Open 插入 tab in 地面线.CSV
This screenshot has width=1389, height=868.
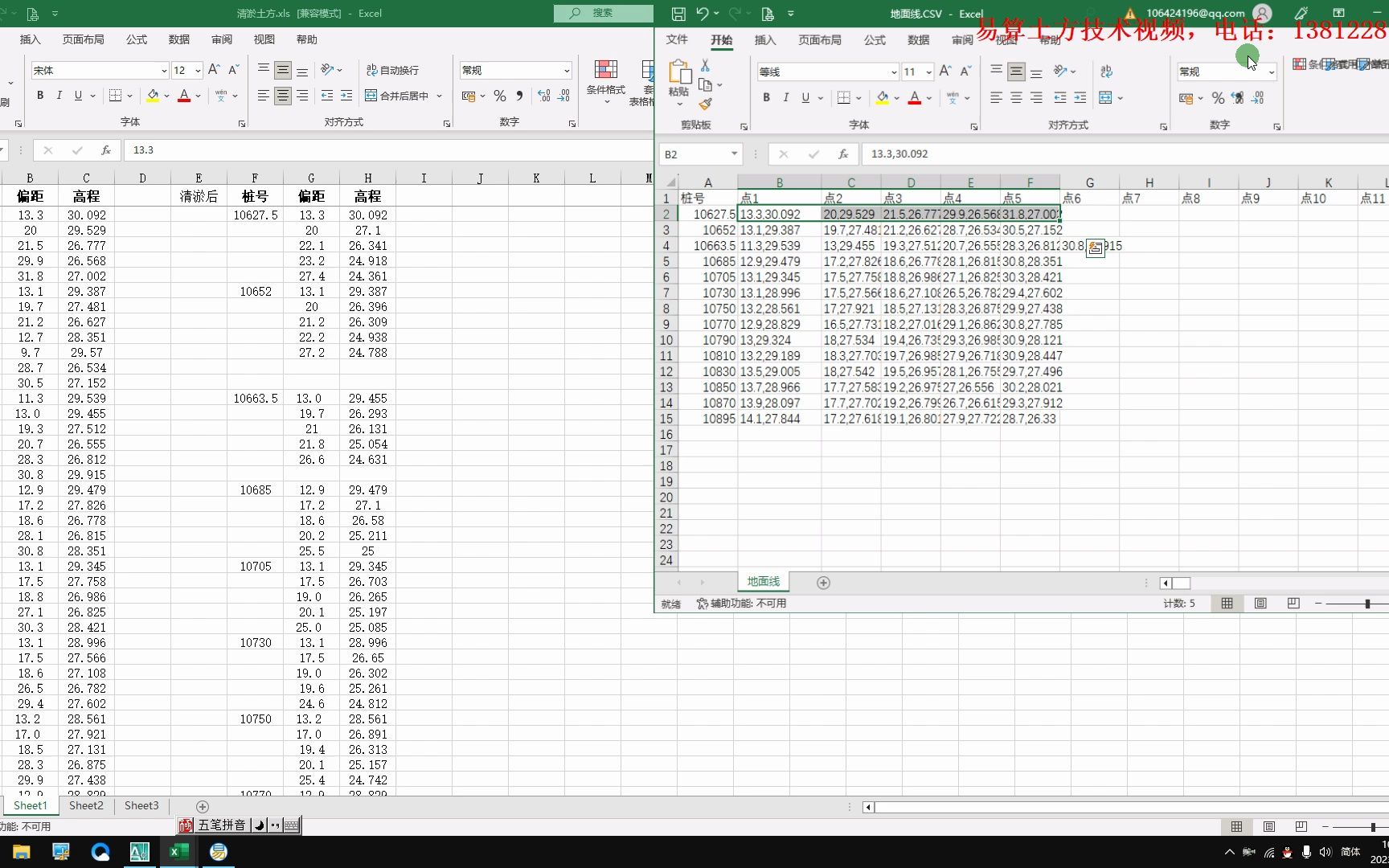[764, 39]
